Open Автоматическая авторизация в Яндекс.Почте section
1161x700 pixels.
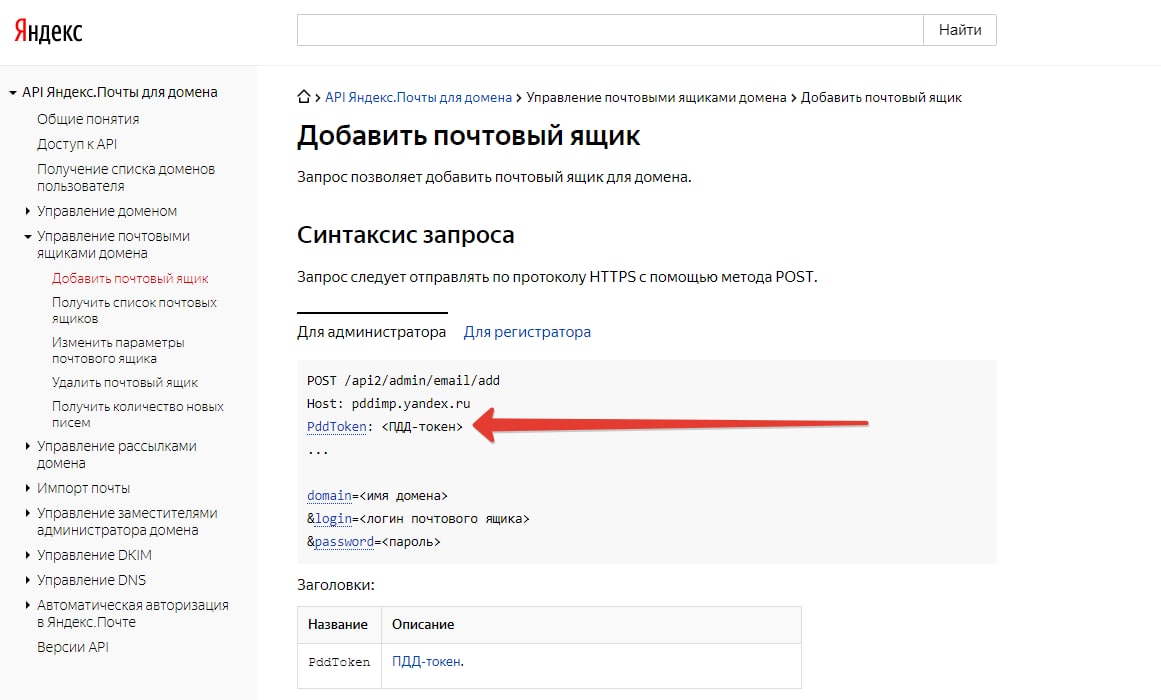(133, 613)
